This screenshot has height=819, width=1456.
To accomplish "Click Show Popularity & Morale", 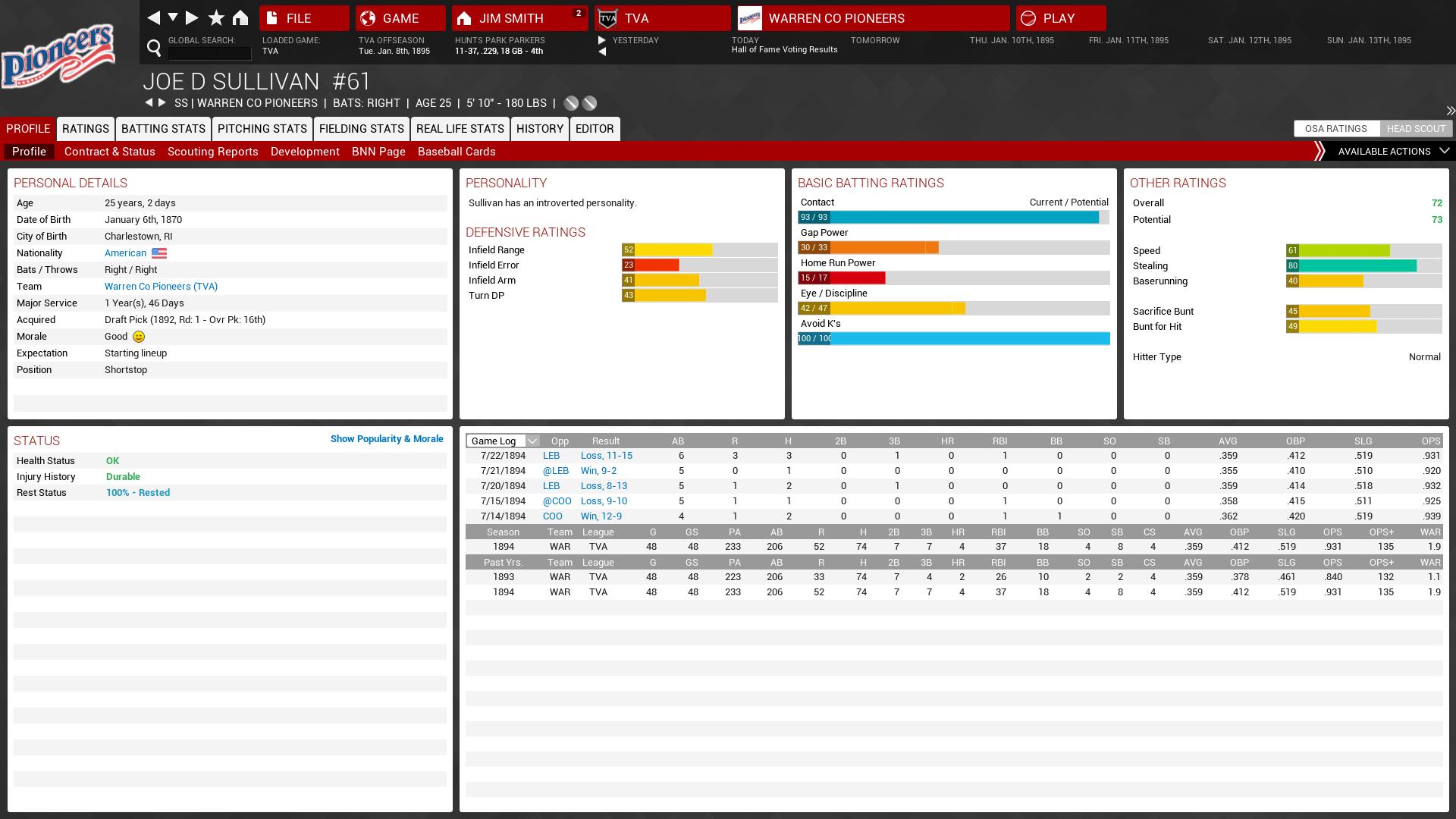I will pos(387,439).
